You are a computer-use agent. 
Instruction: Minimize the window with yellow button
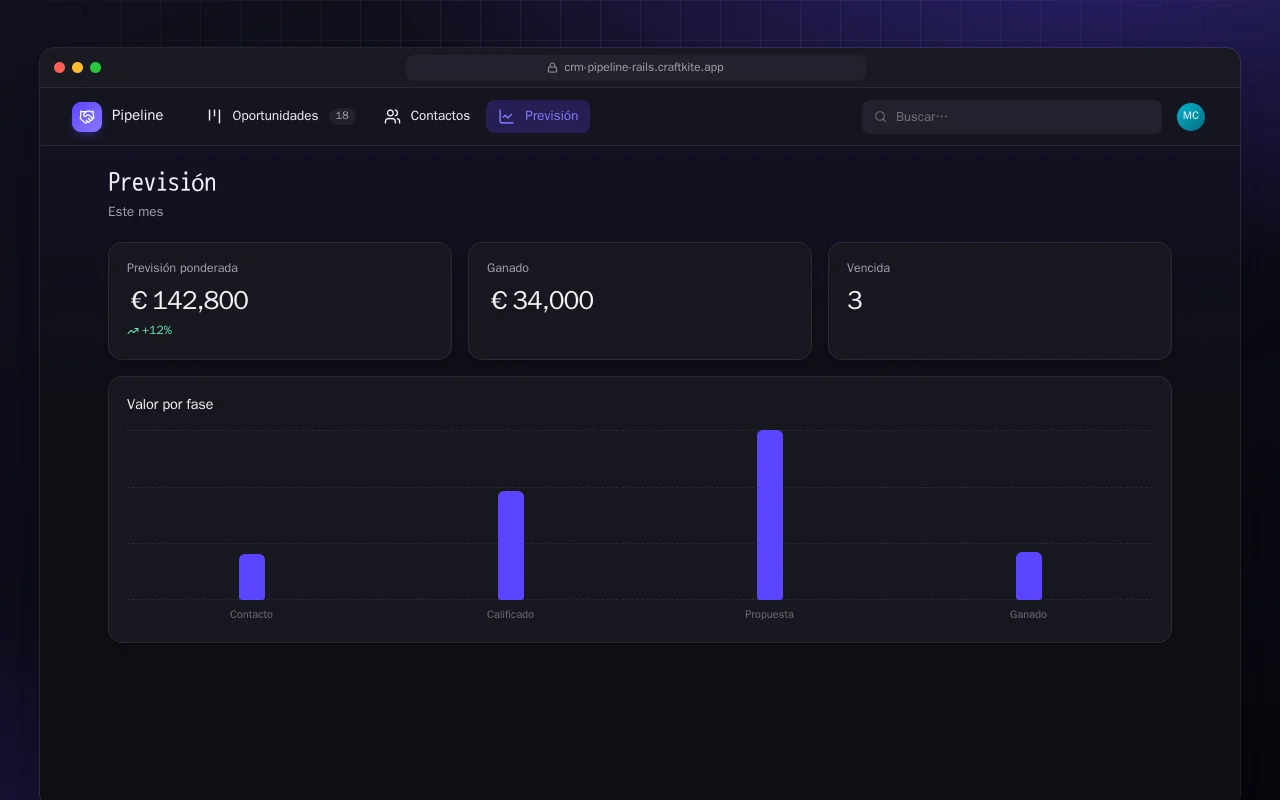coord(77,67)
